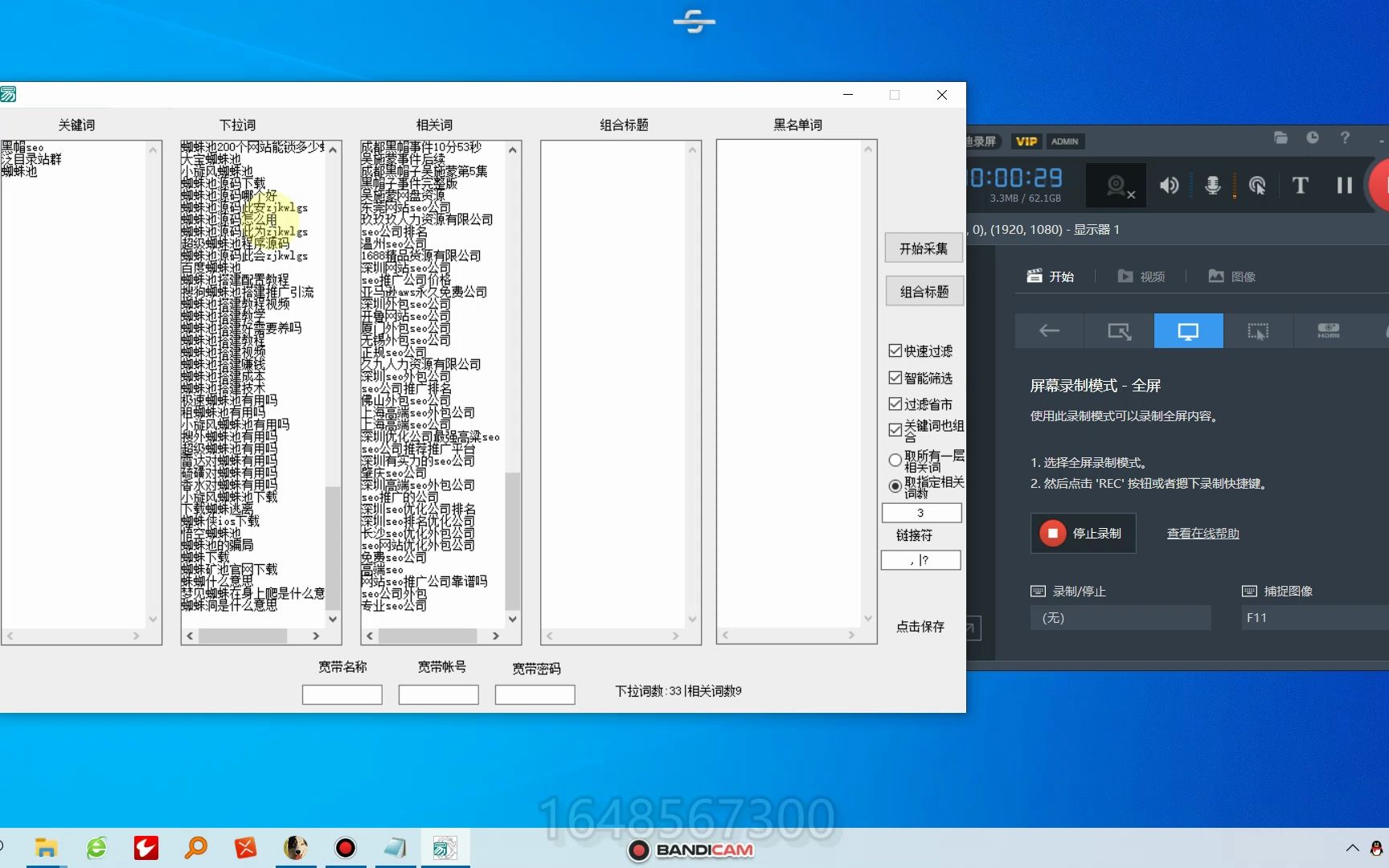Open the notebook app icon in taskbar

[x=395, y=848]
